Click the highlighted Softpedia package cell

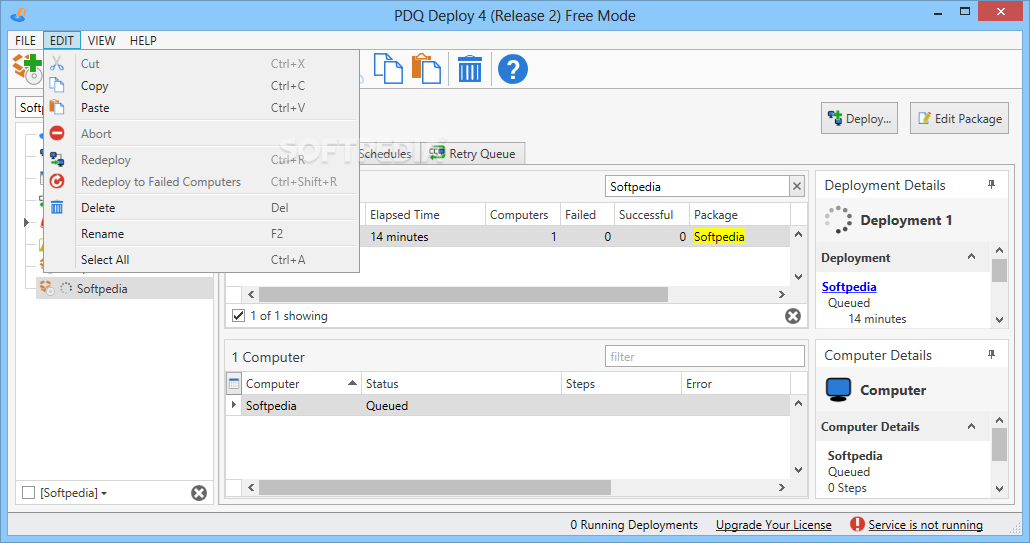(719, 236)
